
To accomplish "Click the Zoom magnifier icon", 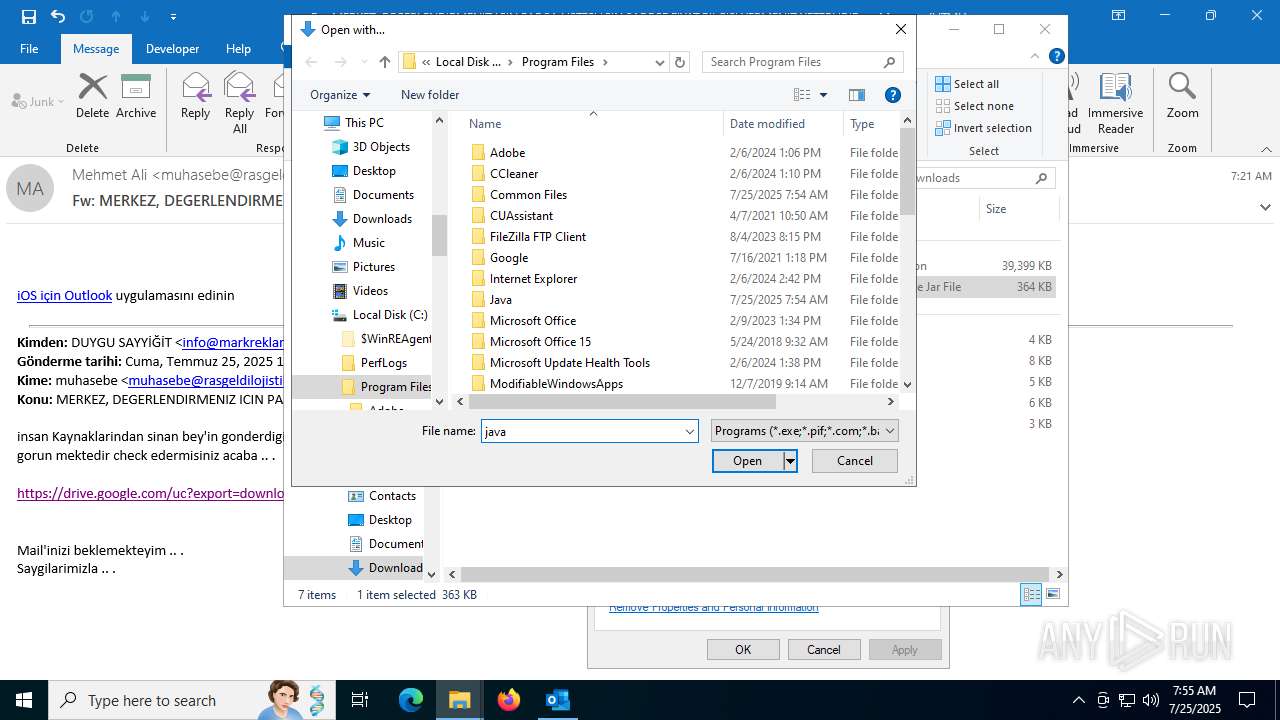I will (1182, 96).
